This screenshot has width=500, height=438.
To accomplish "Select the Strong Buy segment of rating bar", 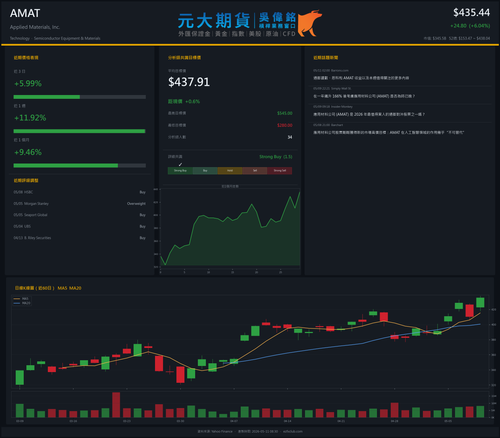I will 180,171.
